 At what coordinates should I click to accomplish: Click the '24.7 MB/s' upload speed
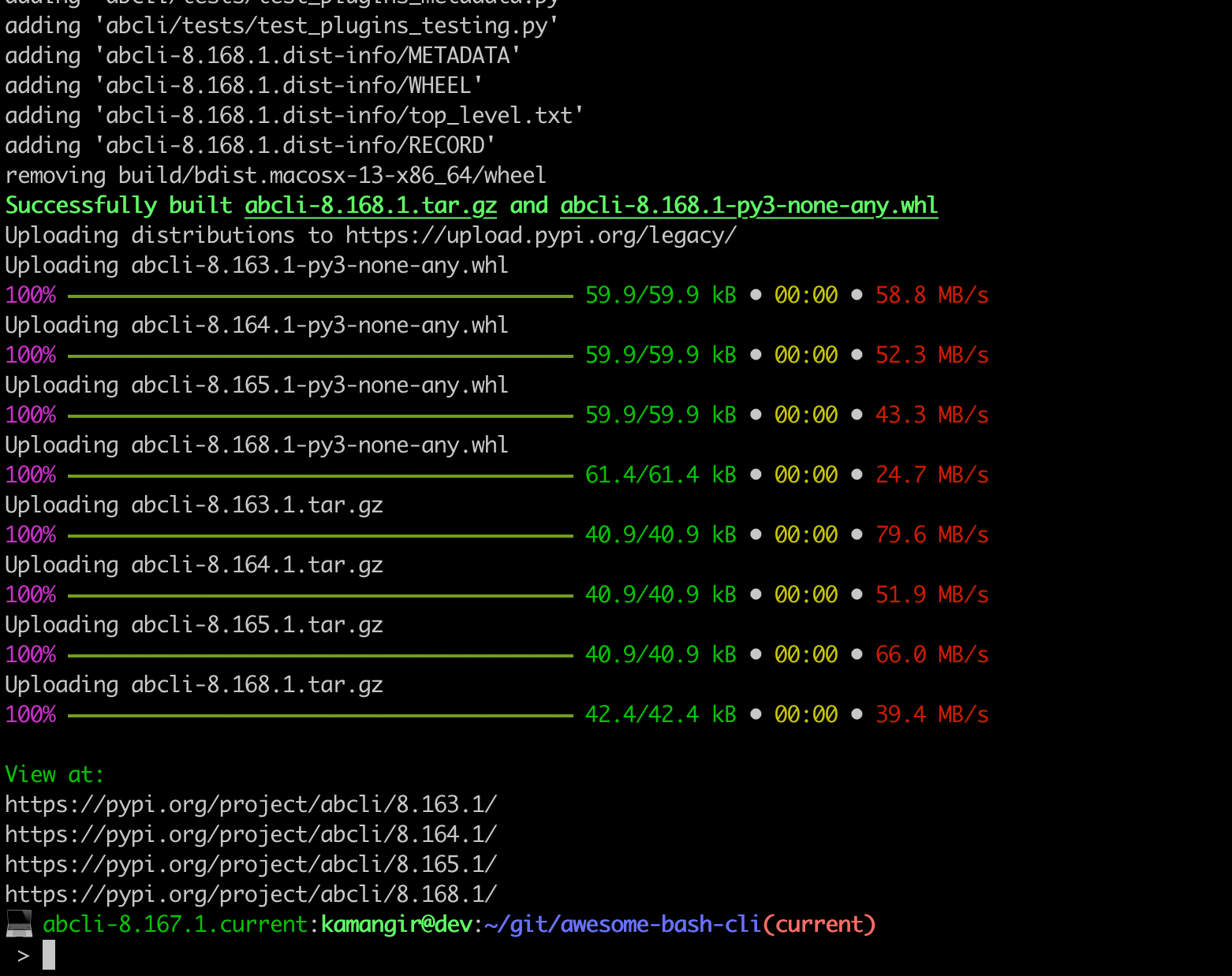point(932,475)
